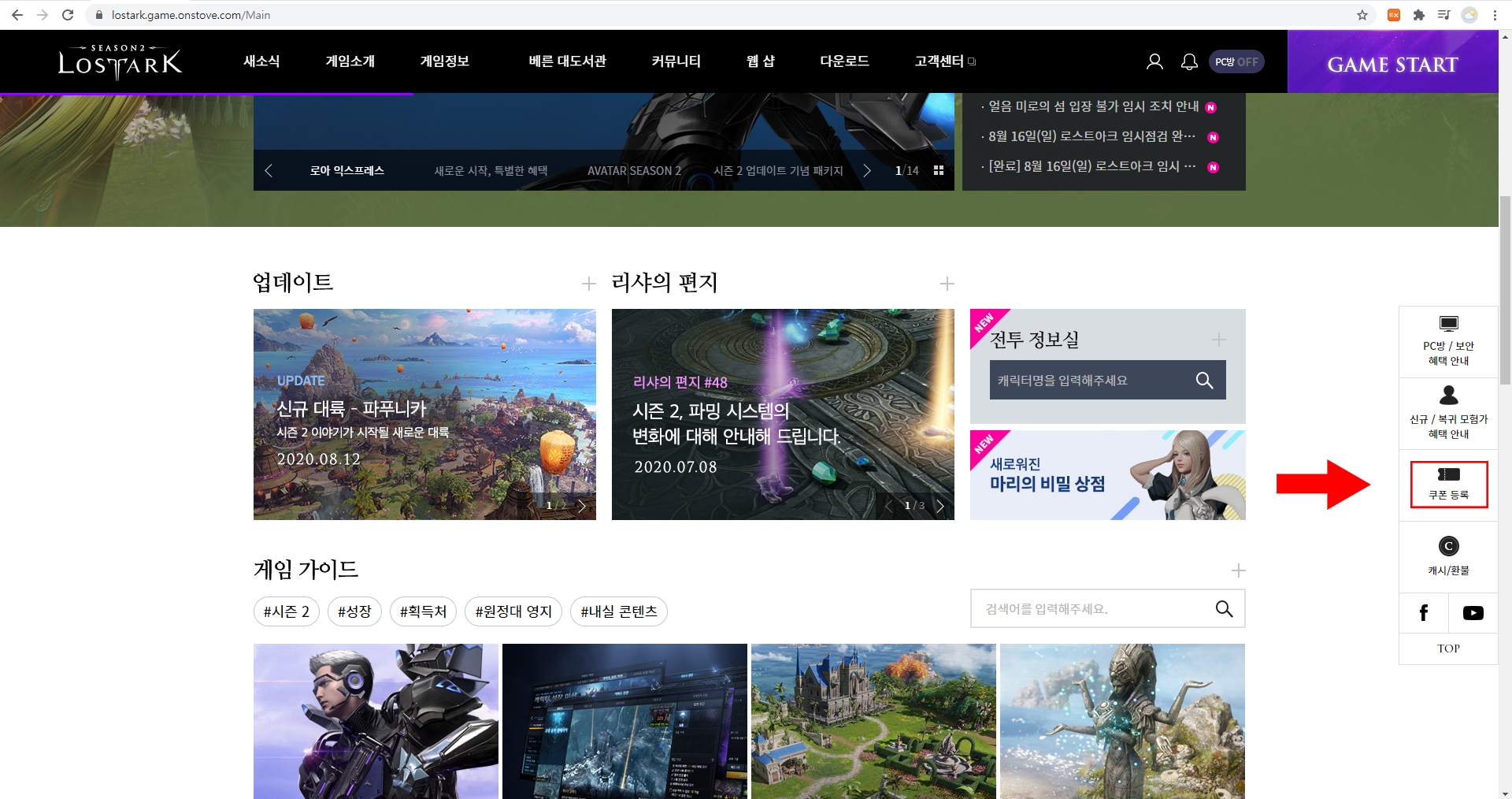Open the 고객센터 external link menu
The width and height of the screenshot is (1512, 799).
945,61
